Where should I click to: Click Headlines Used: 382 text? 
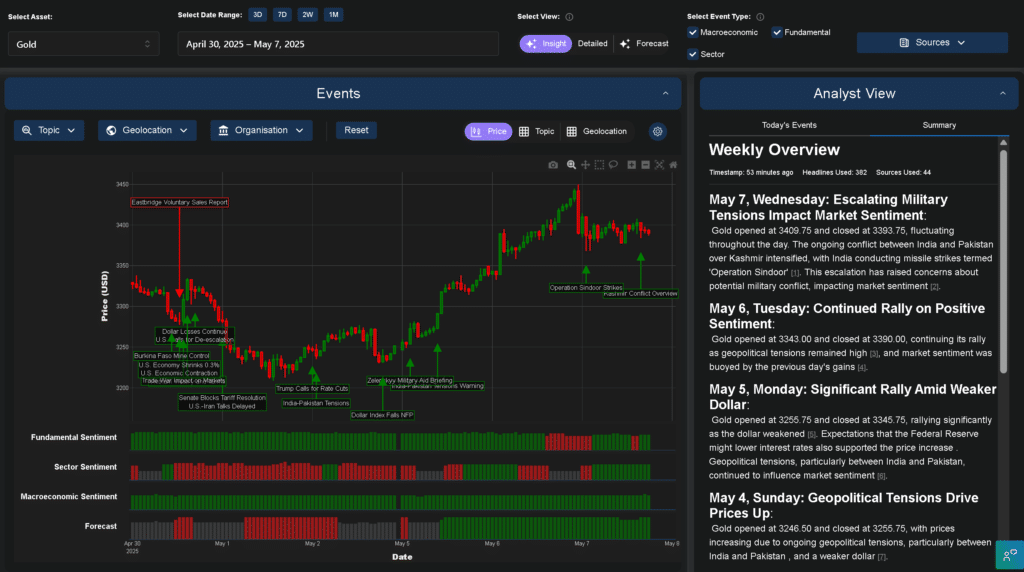(835, 172)
